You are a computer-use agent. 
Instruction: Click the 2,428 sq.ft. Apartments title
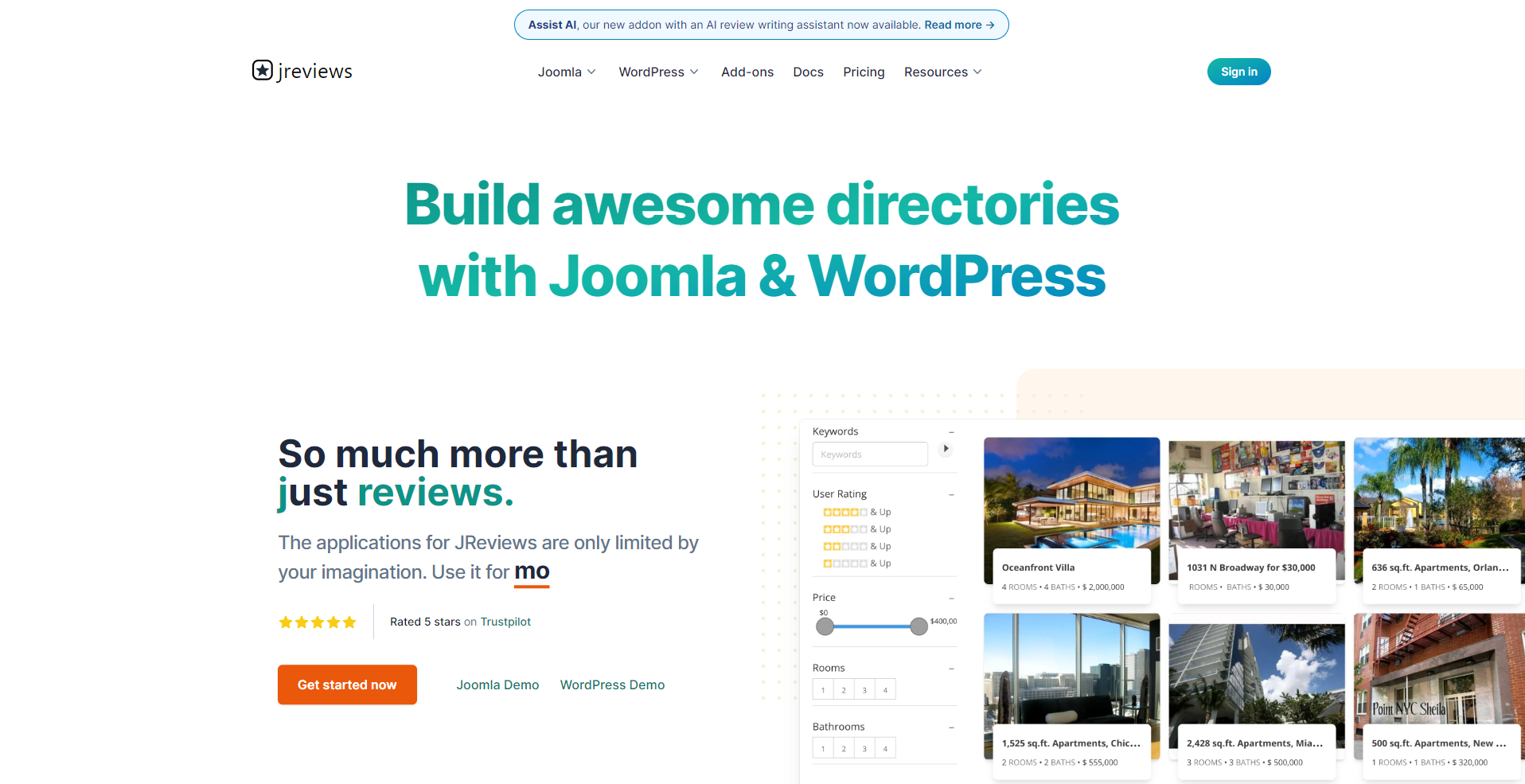click(x=1254, y=743)
